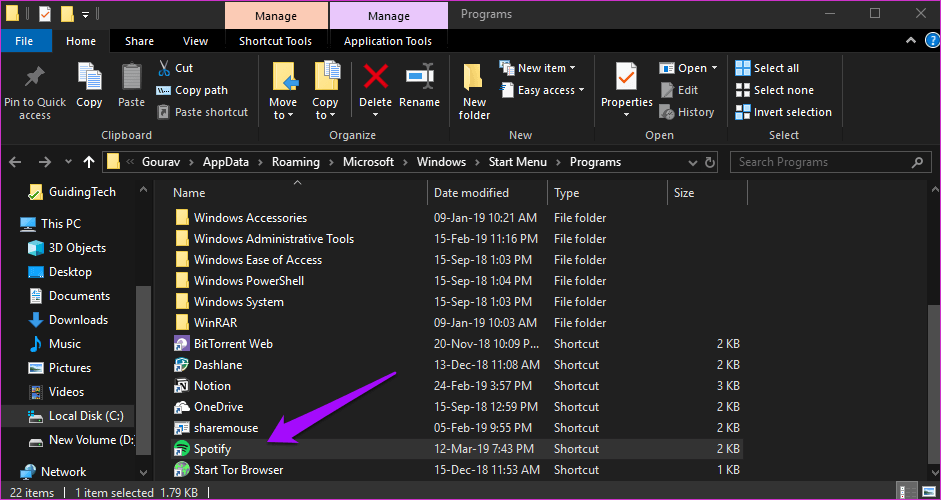Select Network in navigation pane
The width and height of the screenshot is (941, 500).
pyautogui.click(x=53, y=472)
